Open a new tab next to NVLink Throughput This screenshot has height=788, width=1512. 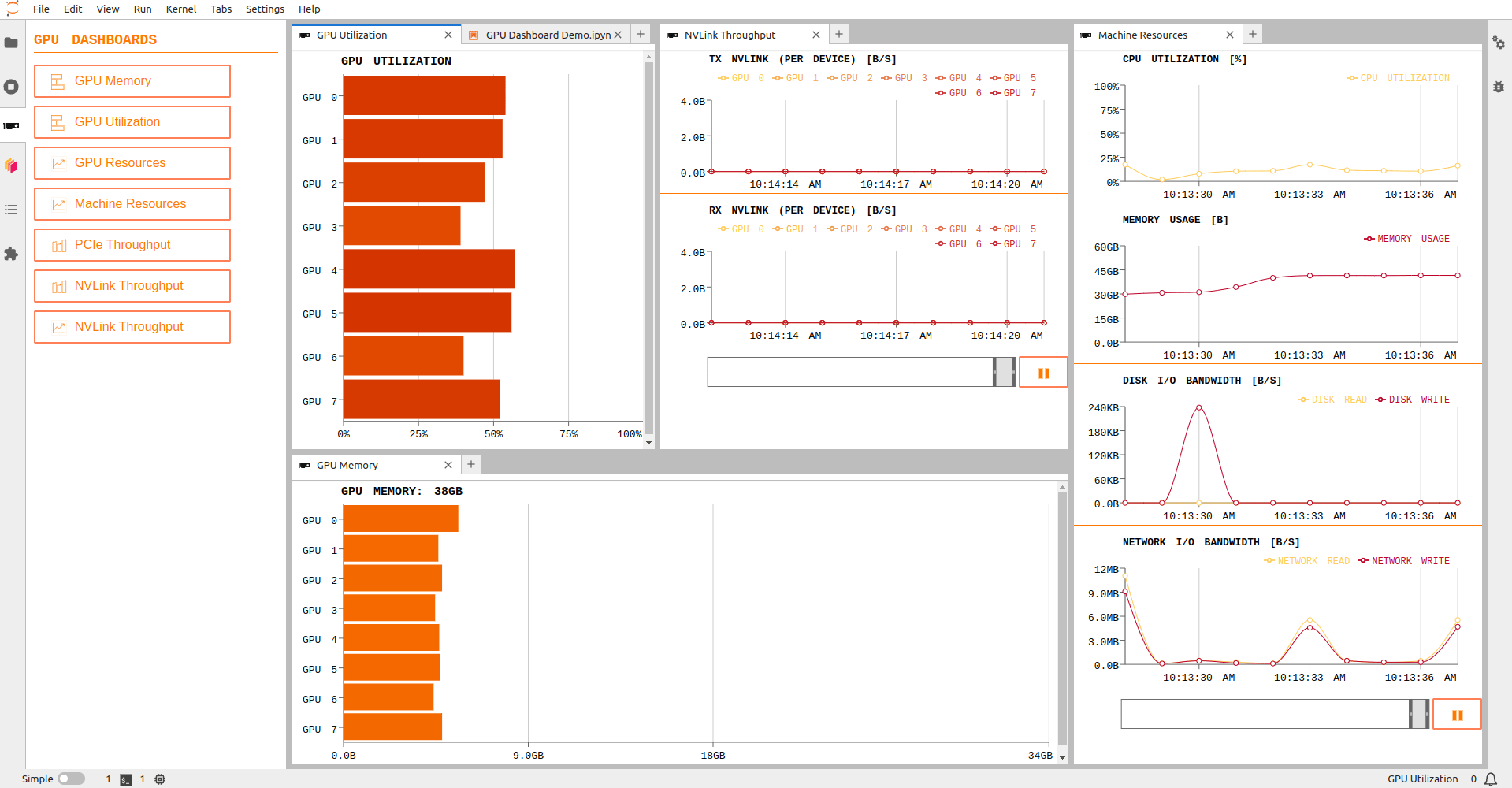tap(838, 34)
